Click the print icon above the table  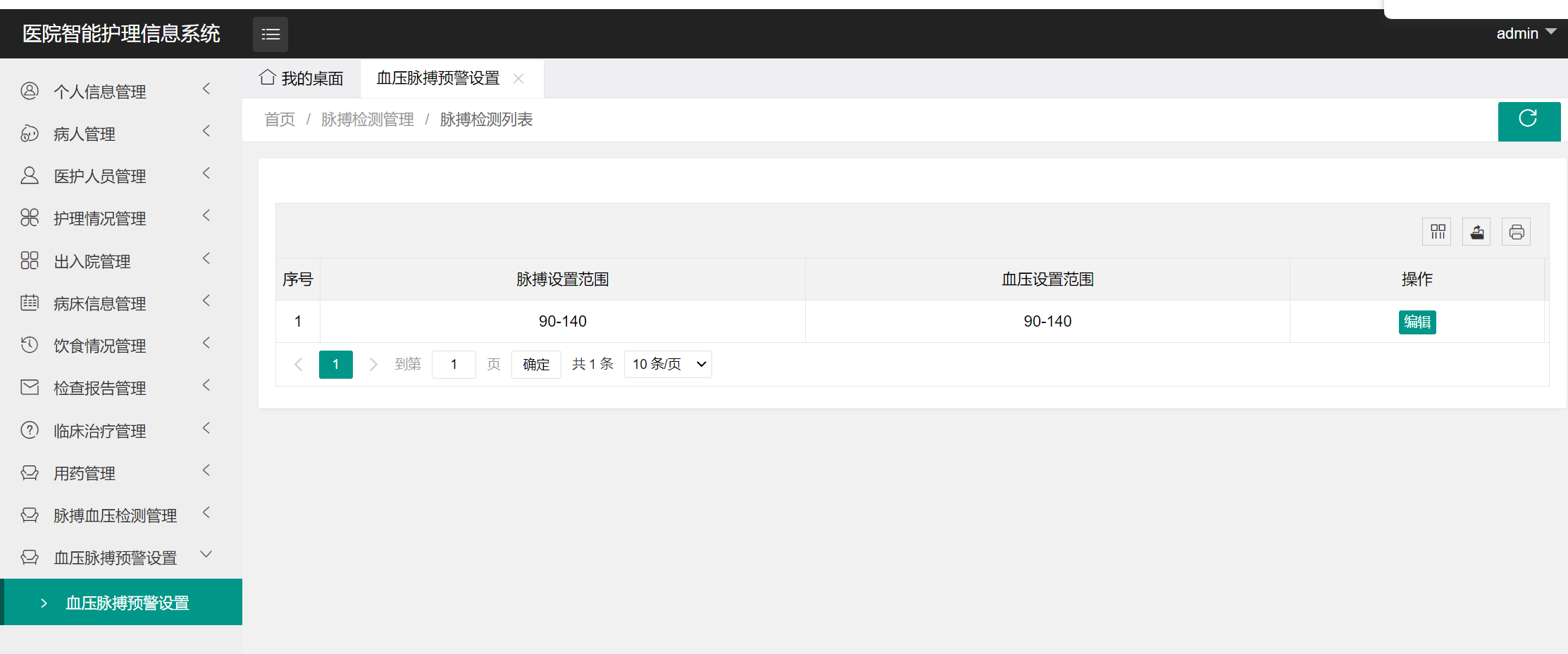click(1516, 231)
